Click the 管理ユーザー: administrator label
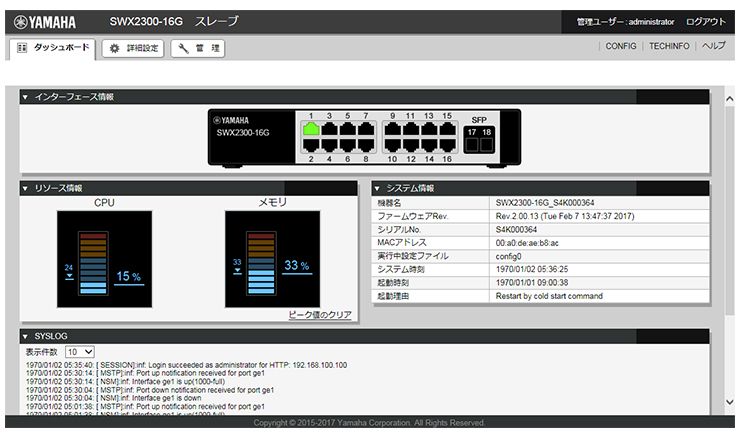The width and height of the screenshot is (740, 438). (x=625, y=22)
